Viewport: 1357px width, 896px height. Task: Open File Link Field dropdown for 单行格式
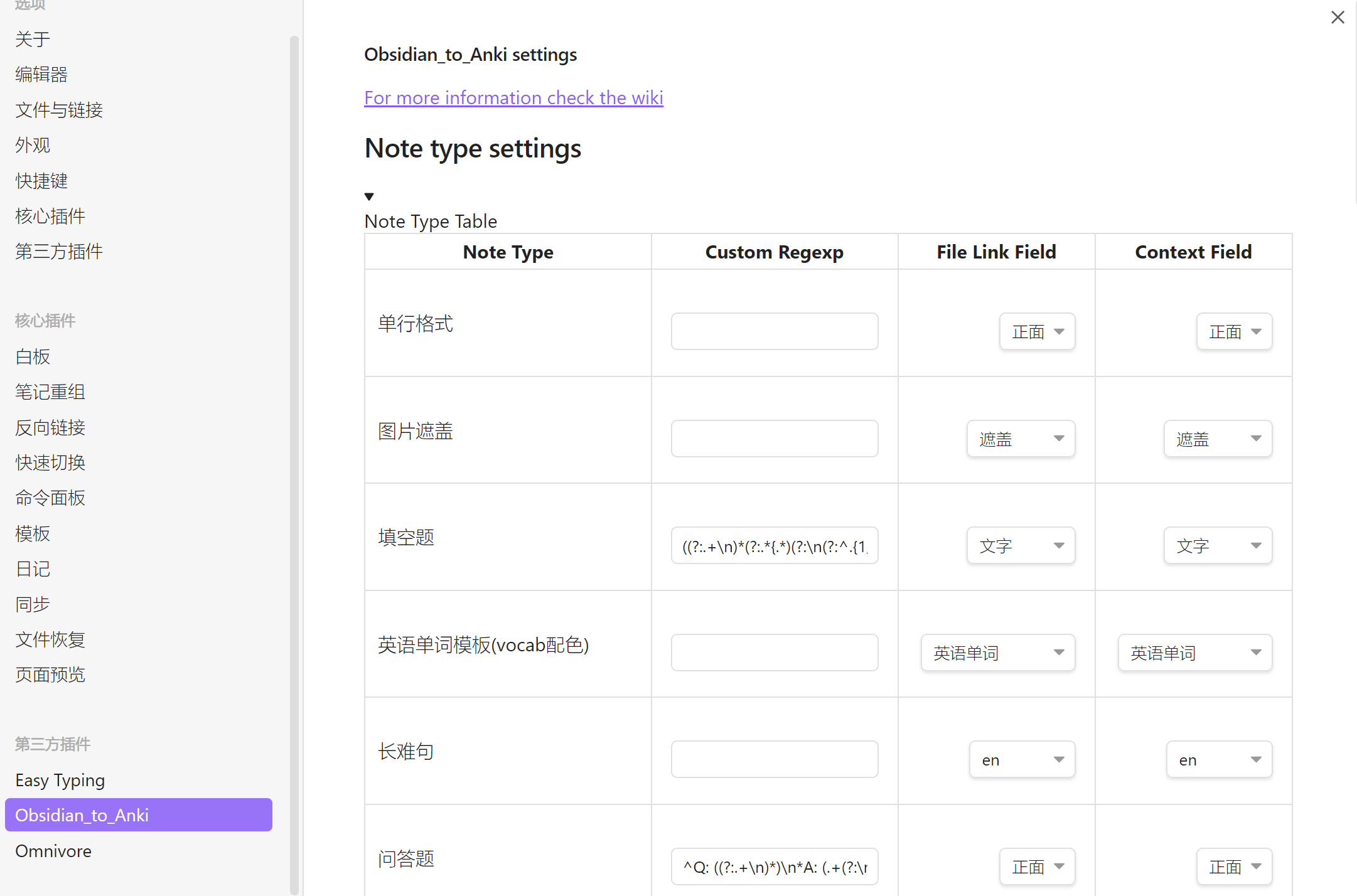[1037, 331]
